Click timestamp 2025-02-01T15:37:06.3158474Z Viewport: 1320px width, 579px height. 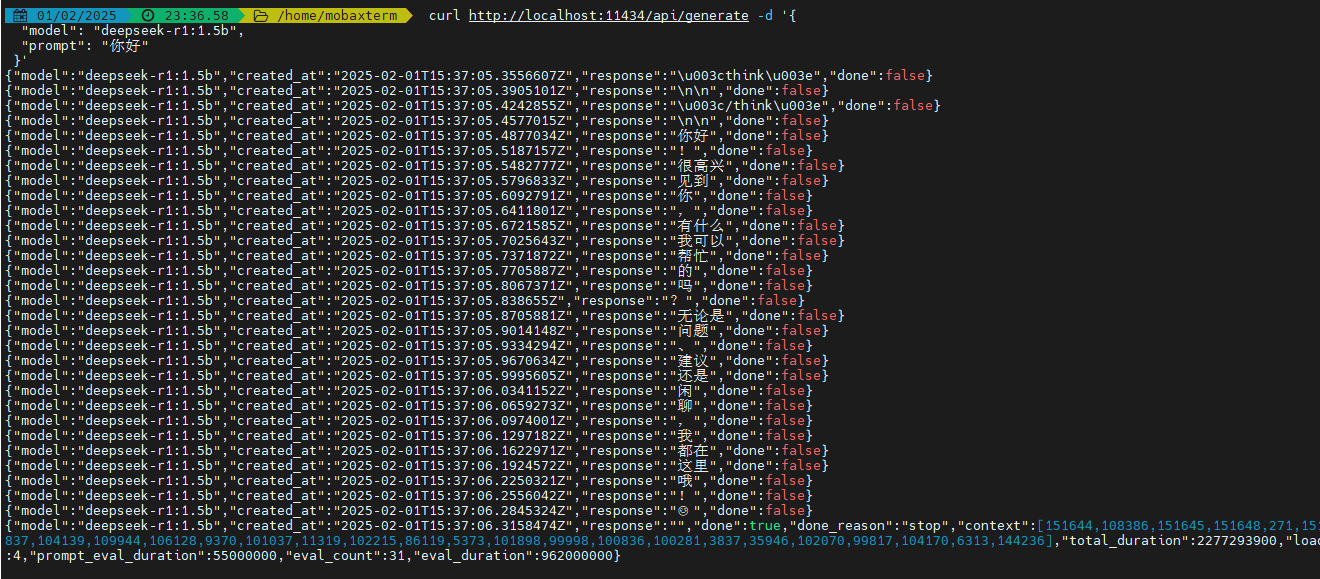(452, 526)
